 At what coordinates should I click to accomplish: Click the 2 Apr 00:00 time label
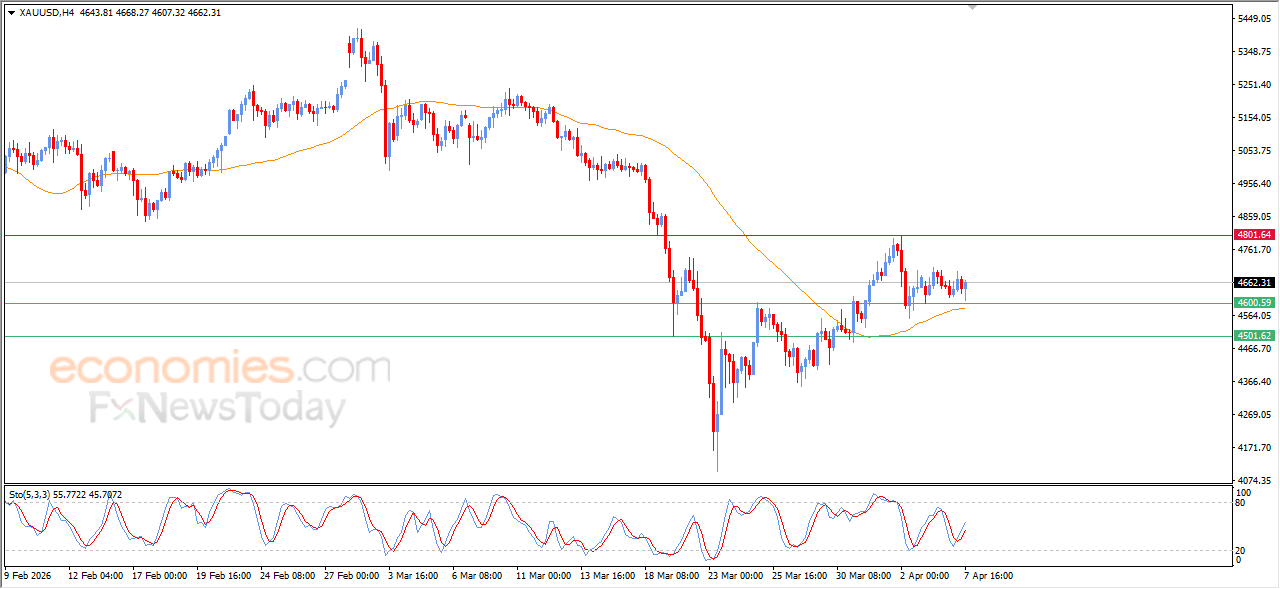coord(926,576)
